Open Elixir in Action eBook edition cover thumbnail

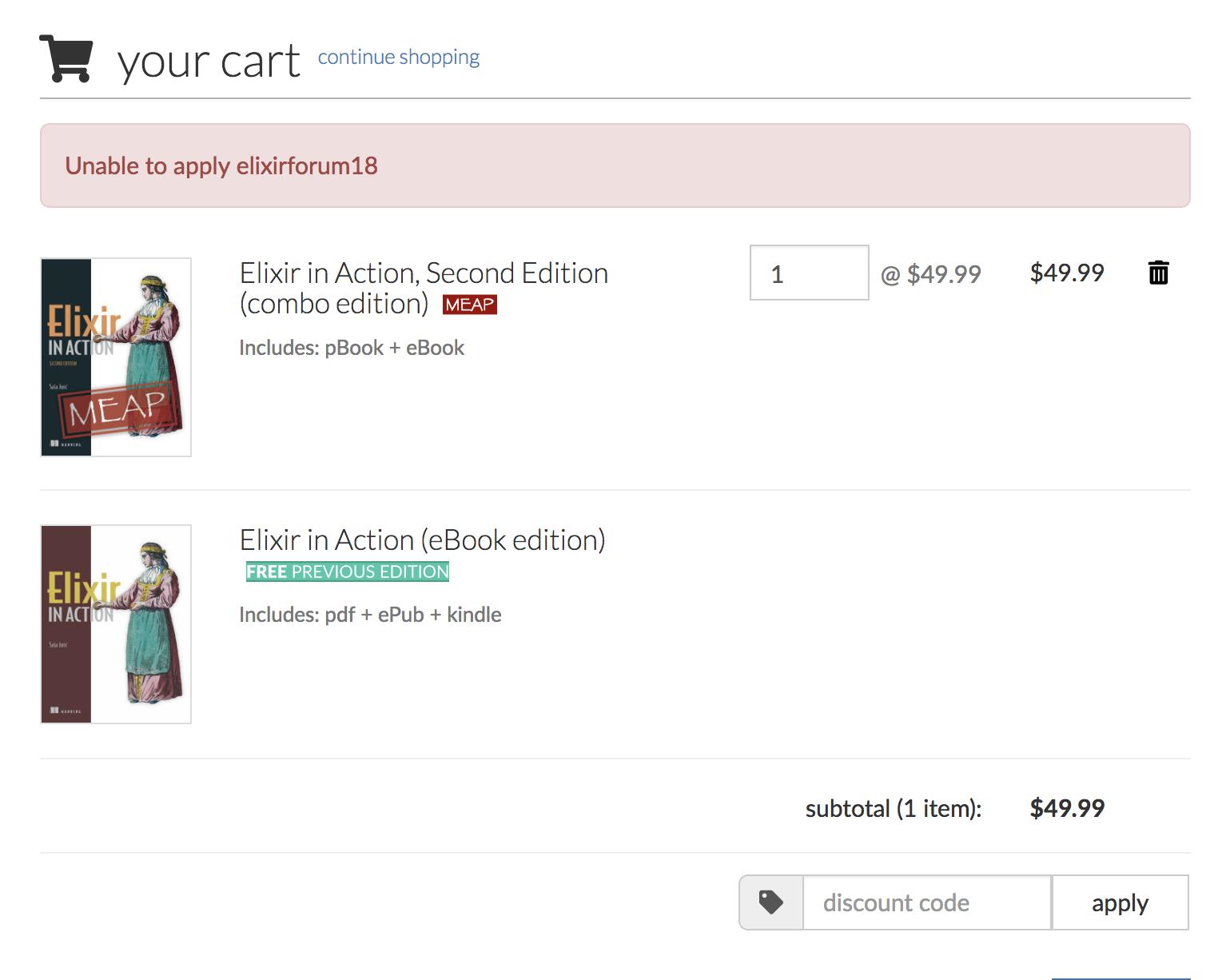click(116, 624)
